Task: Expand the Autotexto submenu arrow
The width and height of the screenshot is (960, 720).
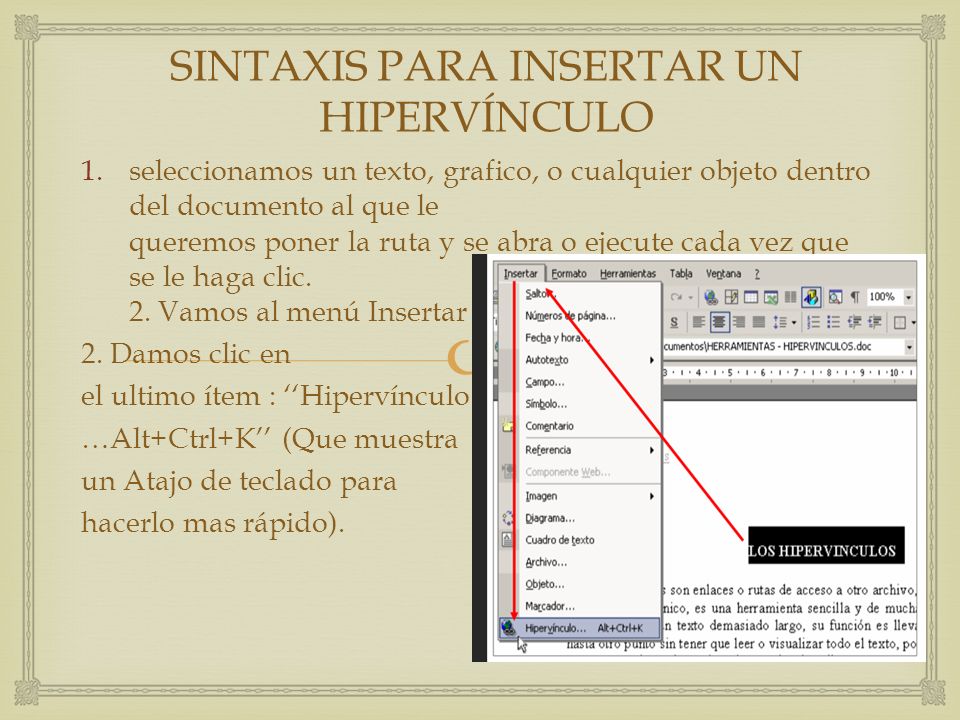Action: point(652,360)
